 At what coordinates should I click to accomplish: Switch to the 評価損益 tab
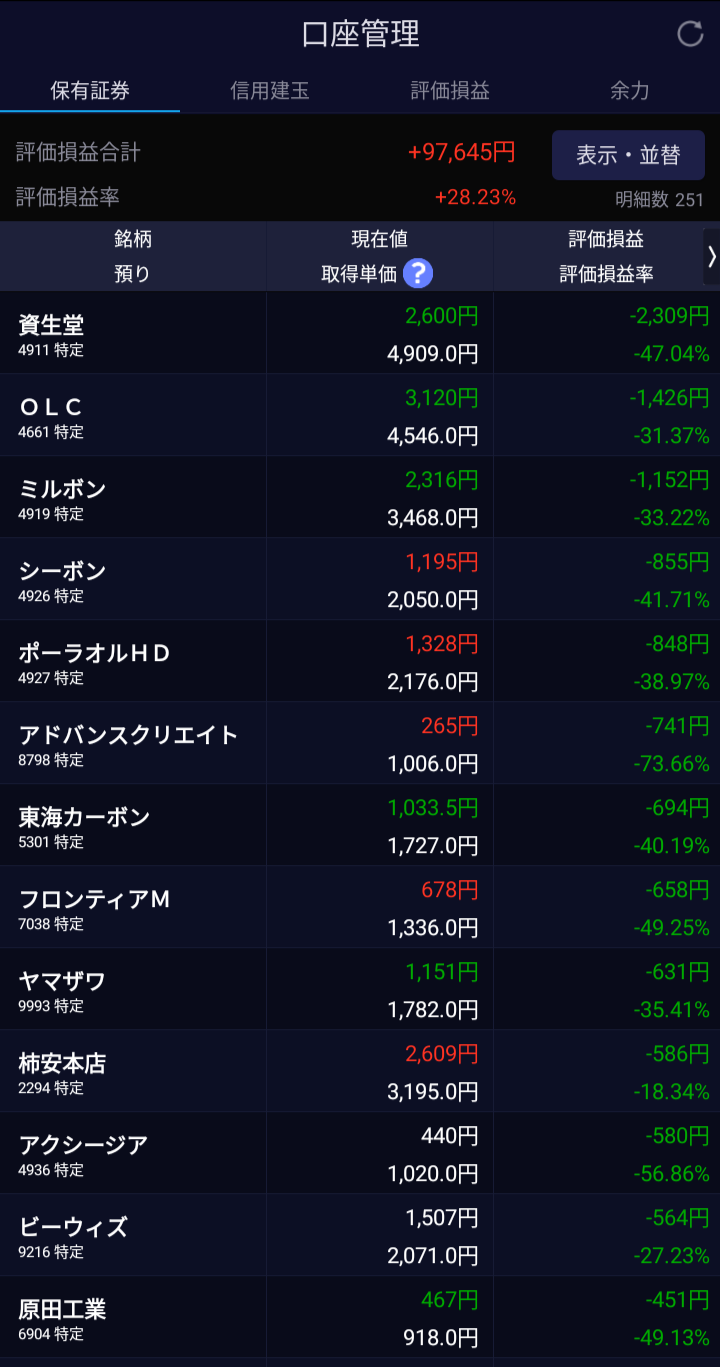(x=450, y=91)
